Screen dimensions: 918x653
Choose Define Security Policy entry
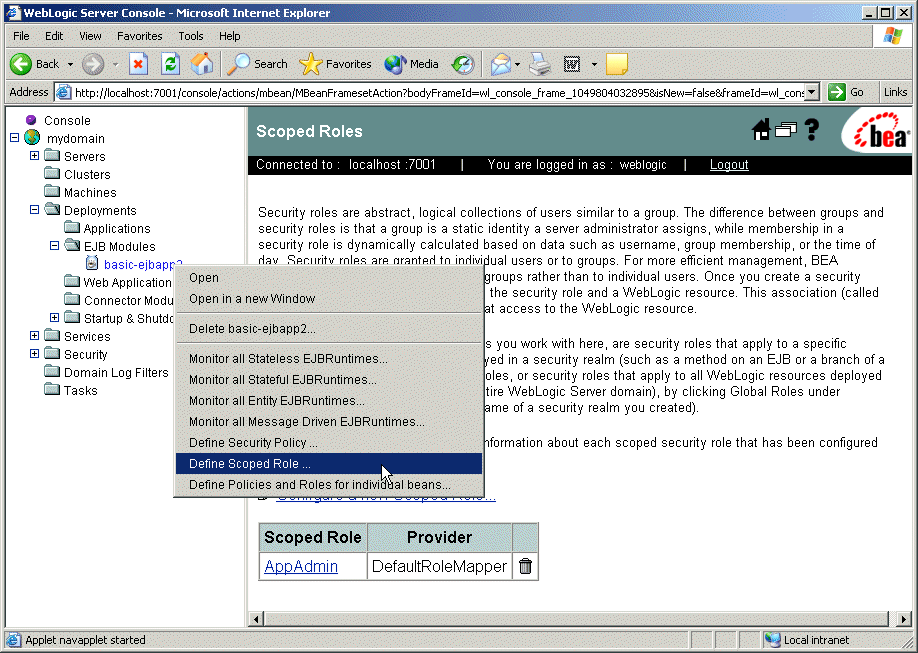point(328,443)
